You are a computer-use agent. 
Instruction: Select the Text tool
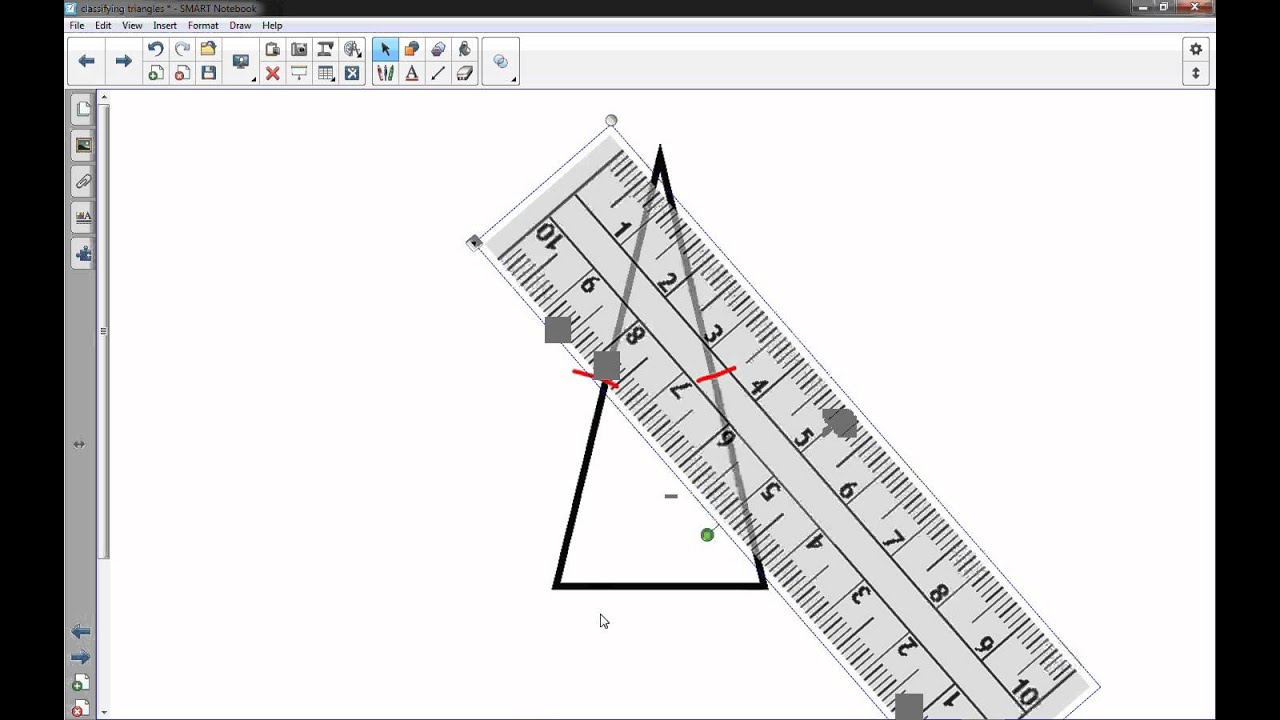411,73
